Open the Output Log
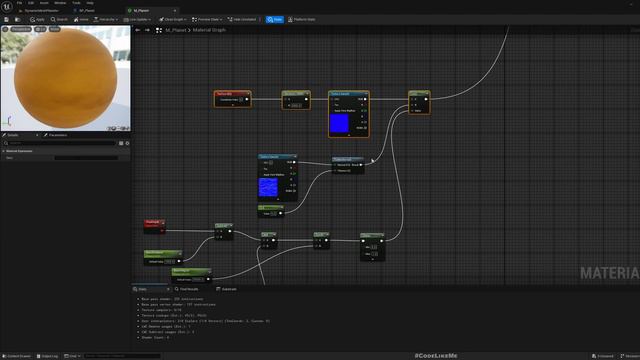Screen dimensions: 640x360 [47, 356]
